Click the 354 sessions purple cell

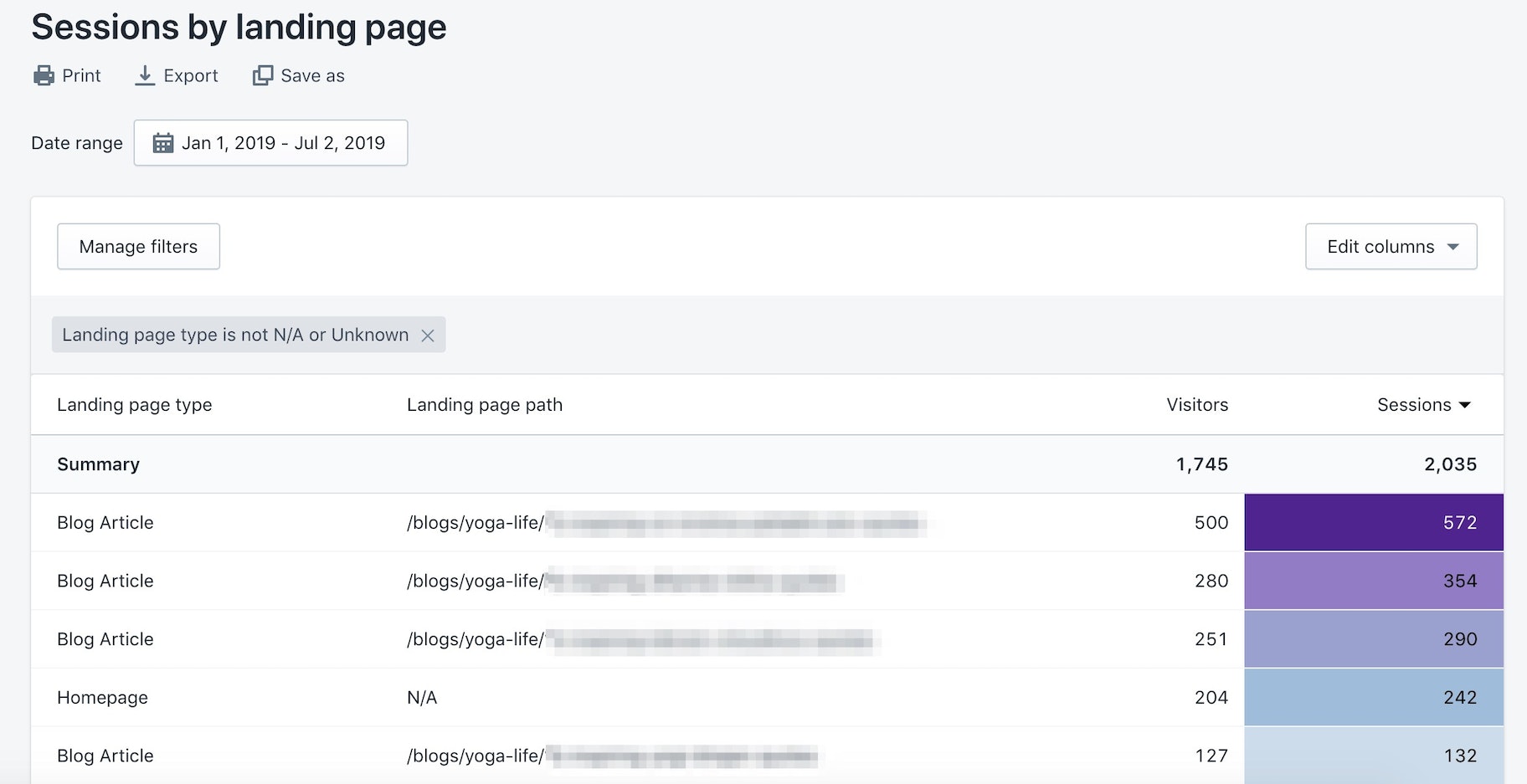click(x=1374, y=581)
